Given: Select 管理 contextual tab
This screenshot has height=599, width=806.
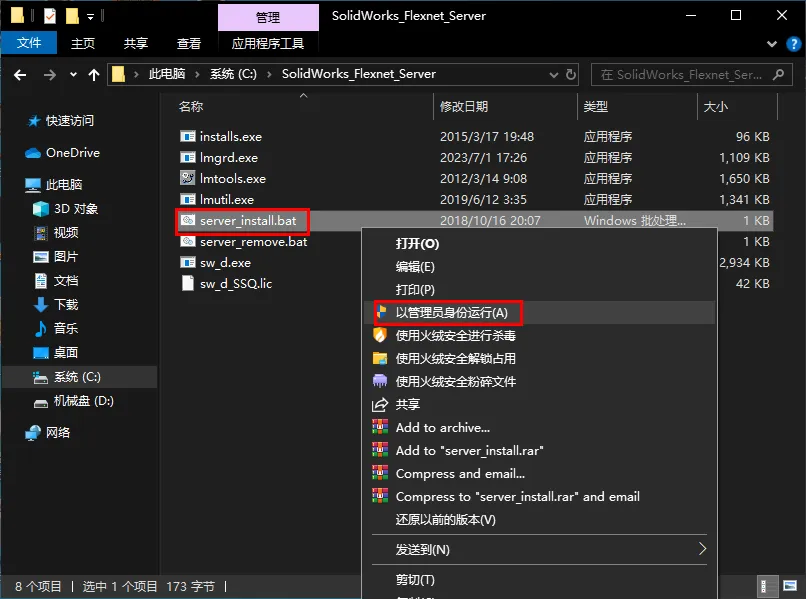Looking at the screenshot, I should tap(268, 17).
